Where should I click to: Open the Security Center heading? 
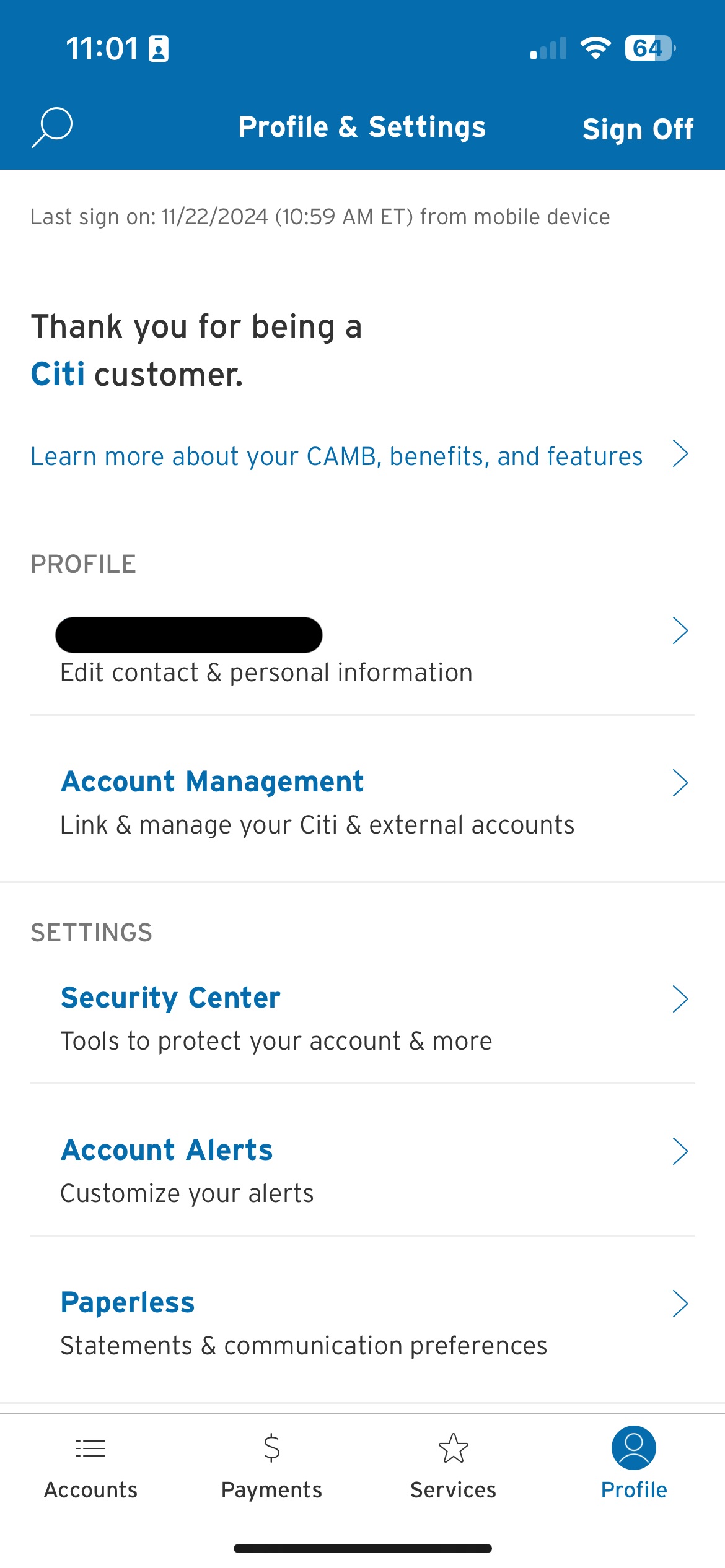pyautogui.click(x=170, y=998)
